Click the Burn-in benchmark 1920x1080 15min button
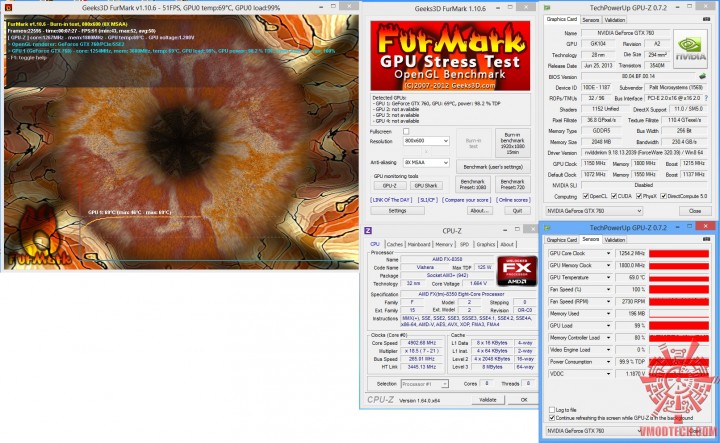 512,143
